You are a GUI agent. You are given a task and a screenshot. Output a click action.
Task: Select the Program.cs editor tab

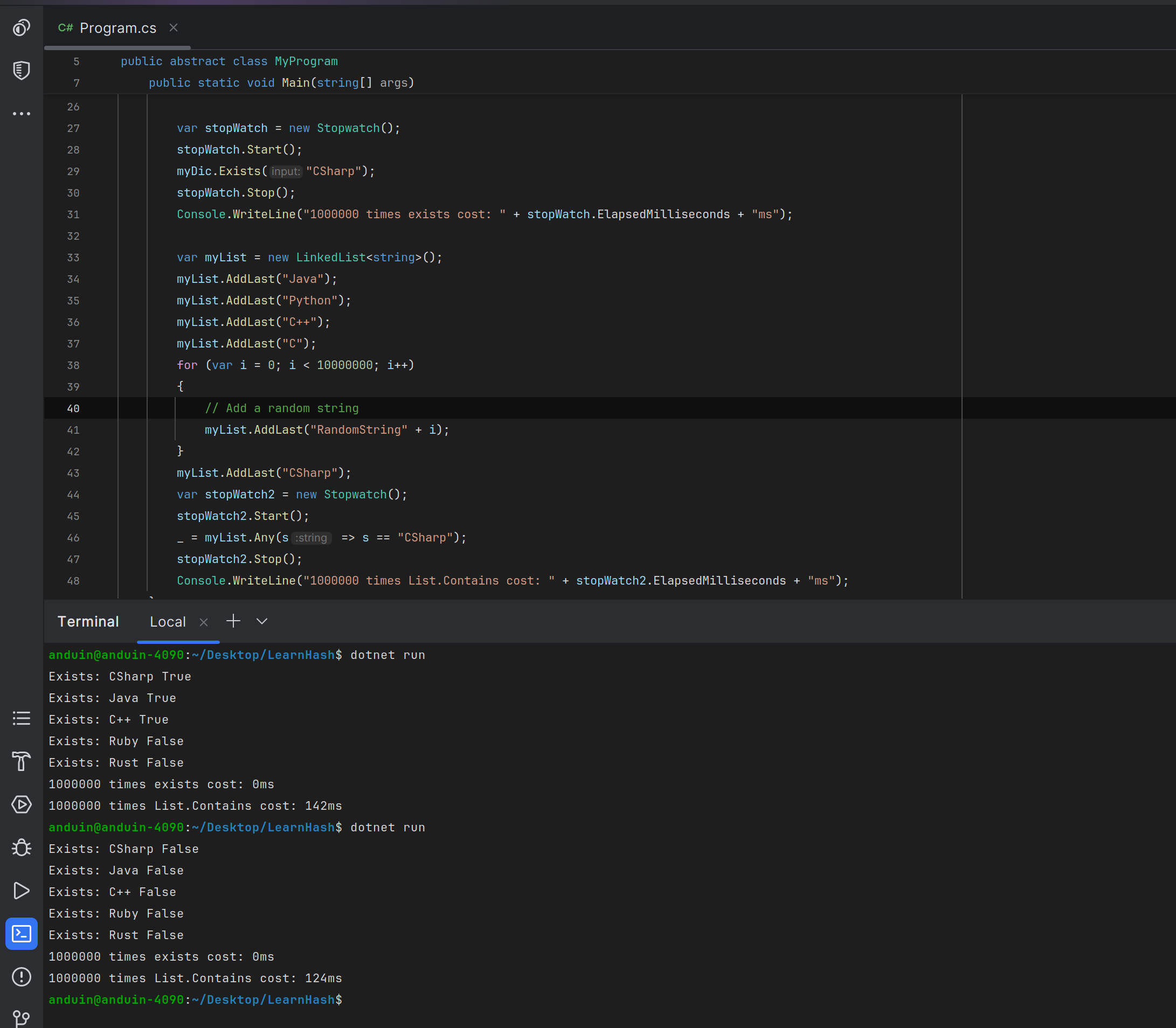pyautogui.click(x=117, y=28)
